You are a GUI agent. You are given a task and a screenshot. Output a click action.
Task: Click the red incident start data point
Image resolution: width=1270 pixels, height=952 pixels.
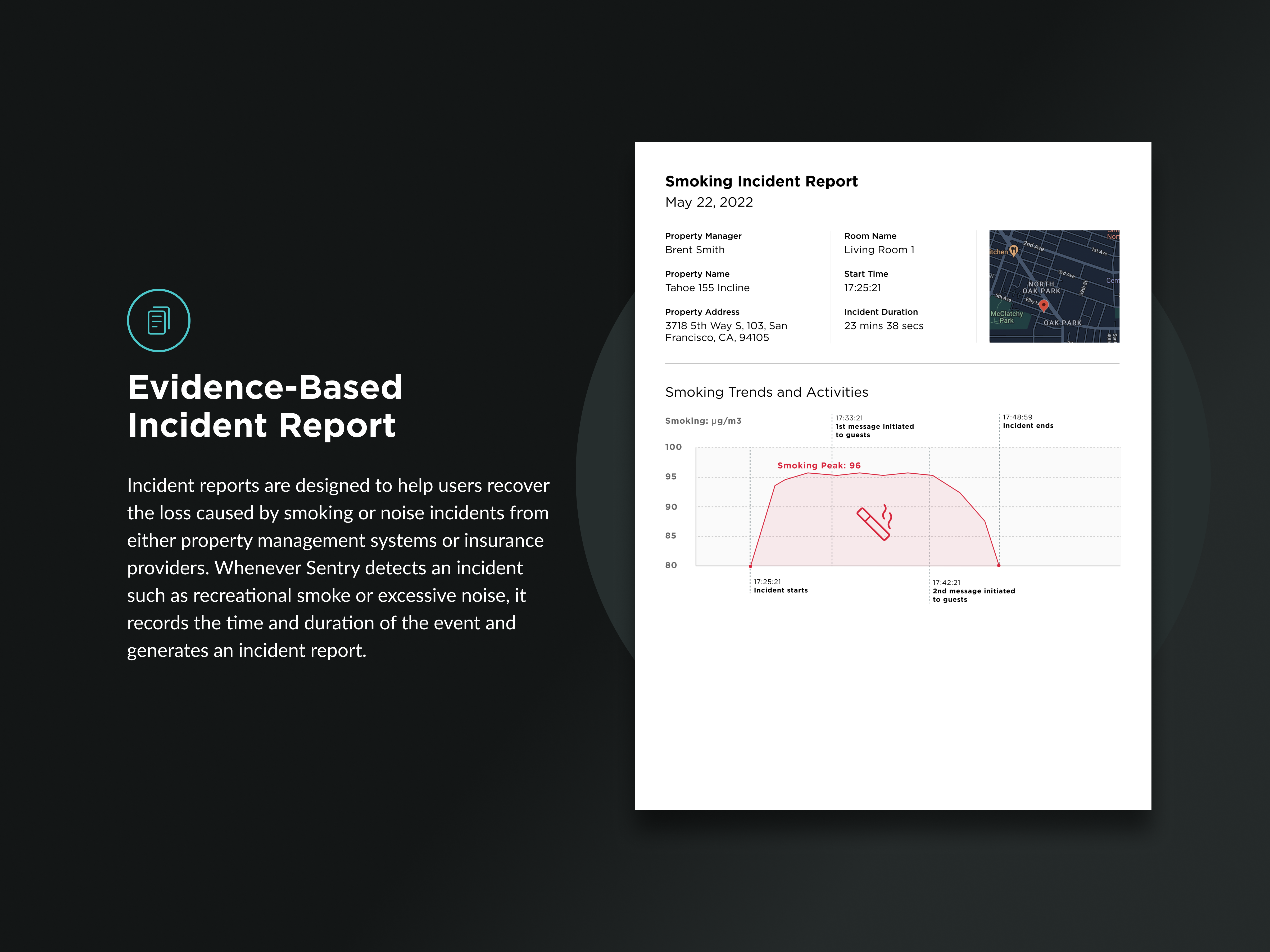(x=750, y=566)
